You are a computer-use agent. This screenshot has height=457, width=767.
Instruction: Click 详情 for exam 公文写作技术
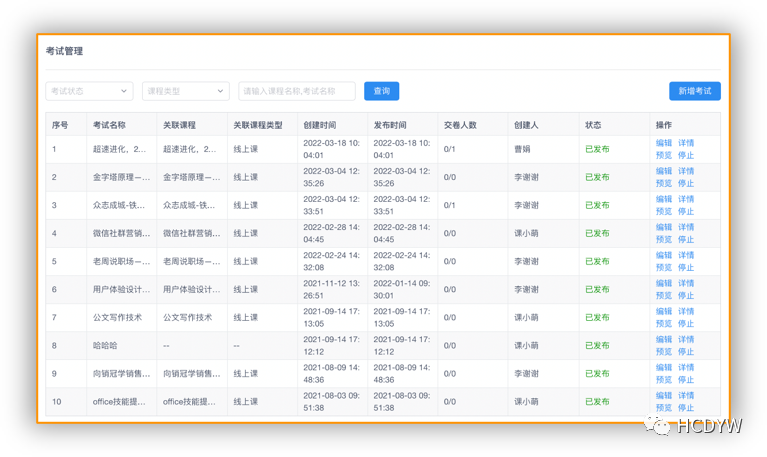pyautogui.click(x=686, y=311)
